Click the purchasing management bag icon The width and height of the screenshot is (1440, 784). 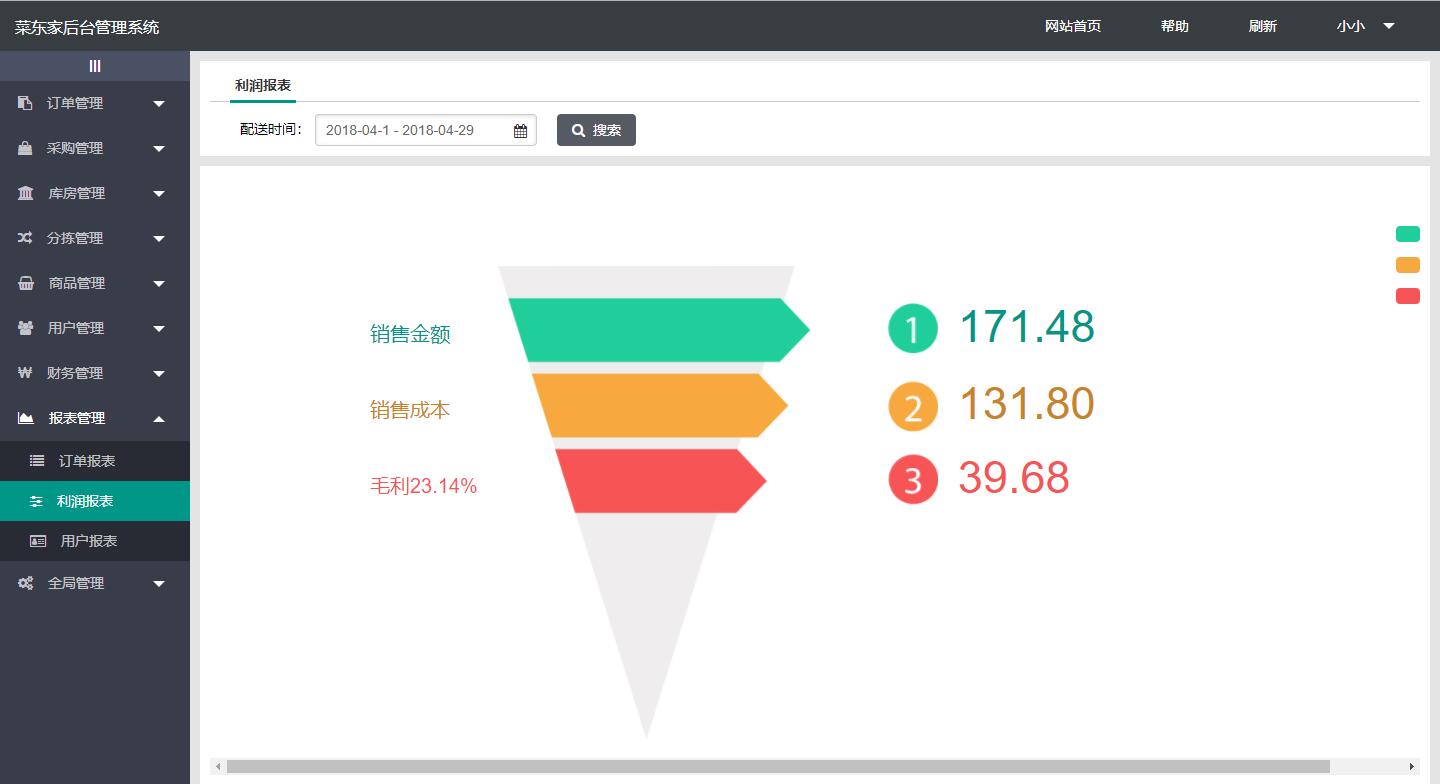25,148
